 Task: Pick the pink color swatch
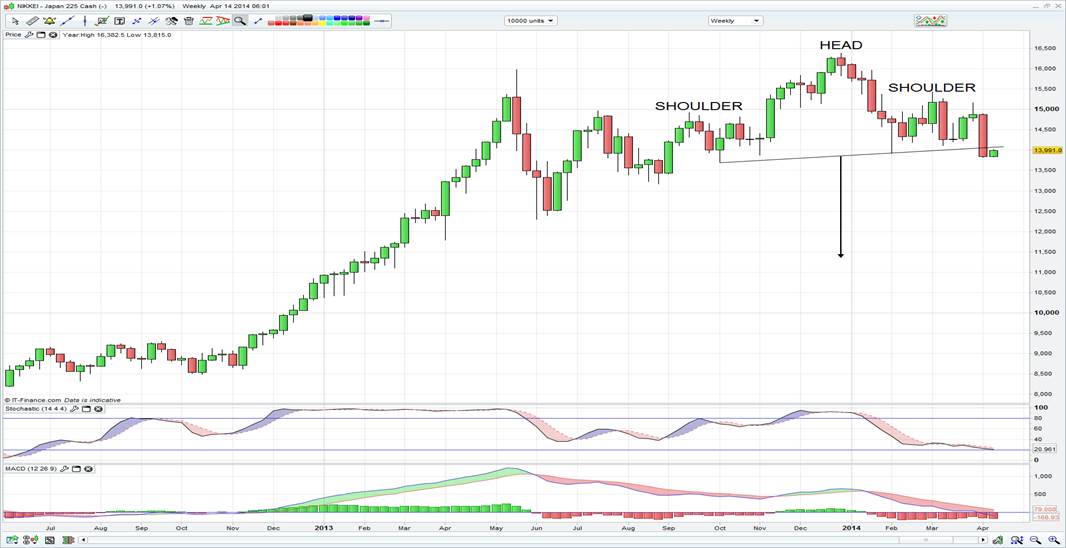(366, 18)
